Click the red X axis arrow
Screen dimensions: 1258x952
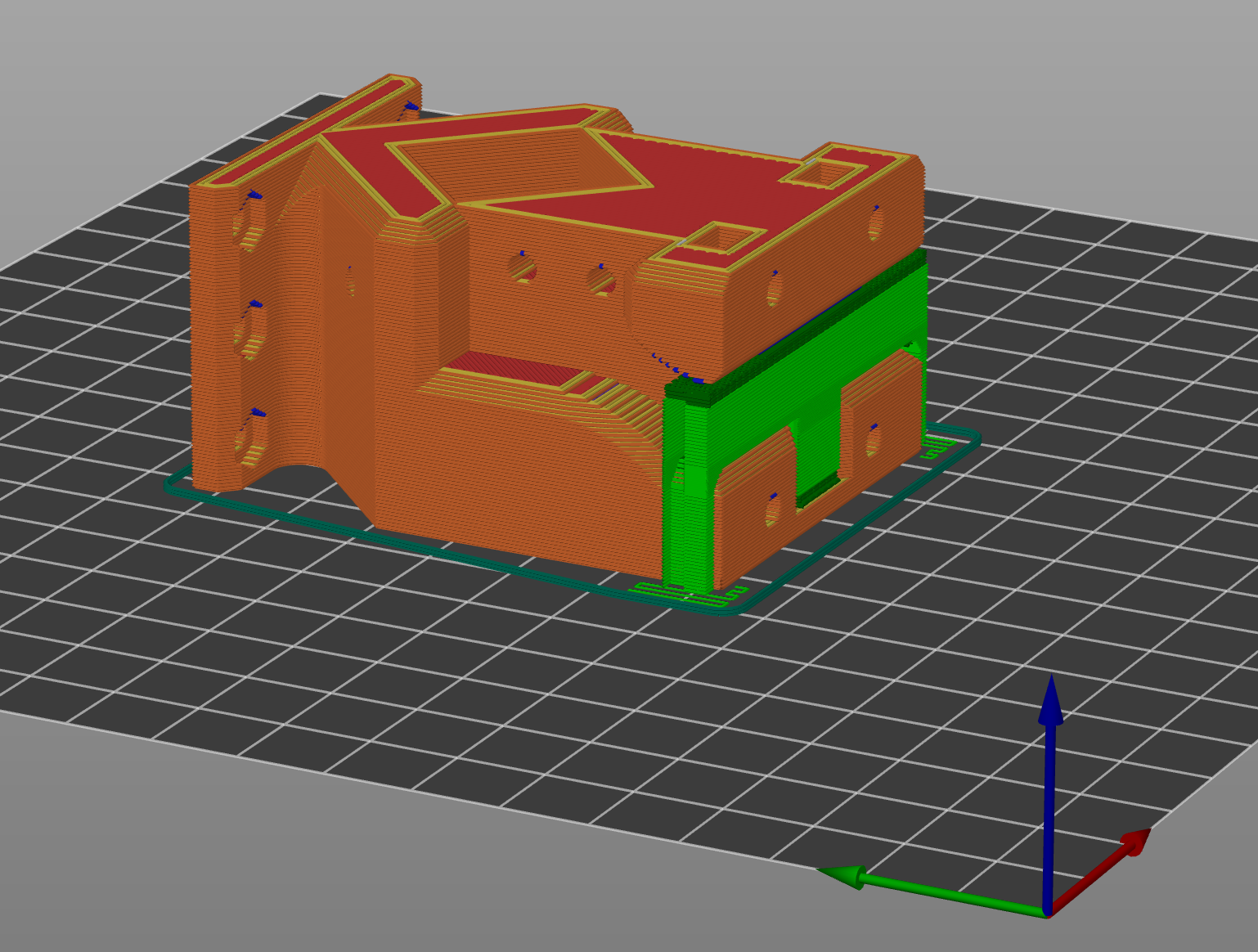(1100, 872)
